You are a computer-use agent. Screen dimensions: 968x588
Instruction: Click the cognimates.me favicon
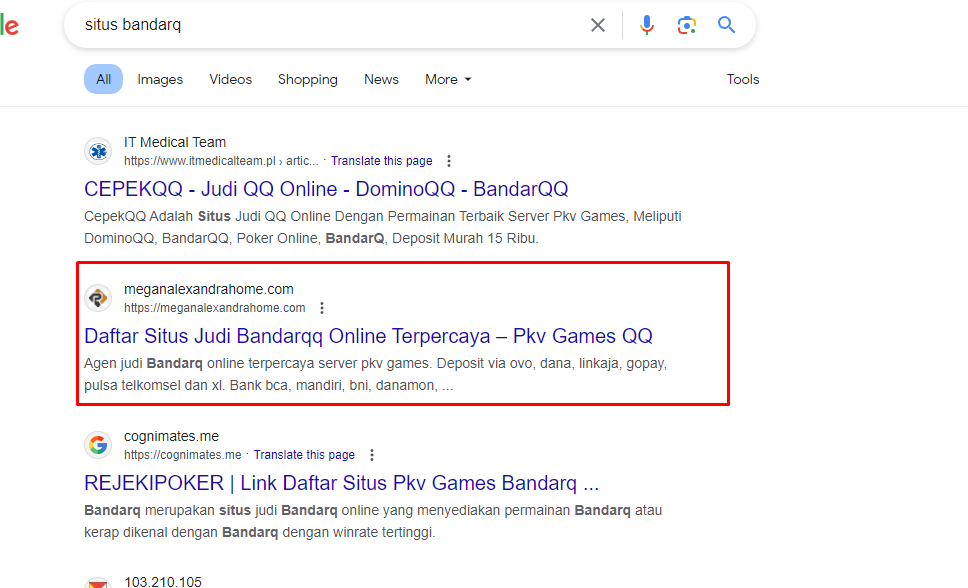pos(98,445)
